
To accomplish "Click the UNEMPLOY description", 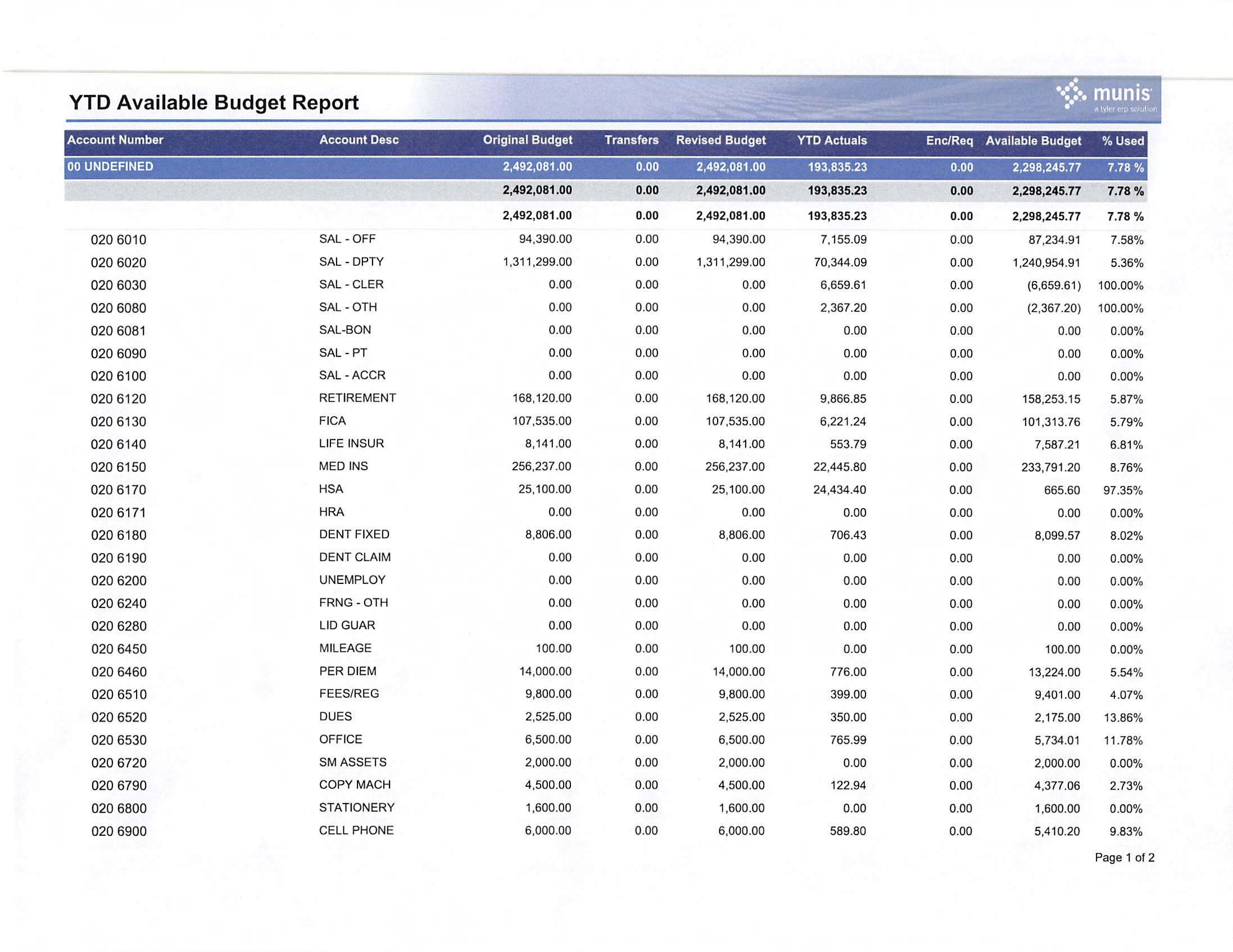I will [352, 580].
